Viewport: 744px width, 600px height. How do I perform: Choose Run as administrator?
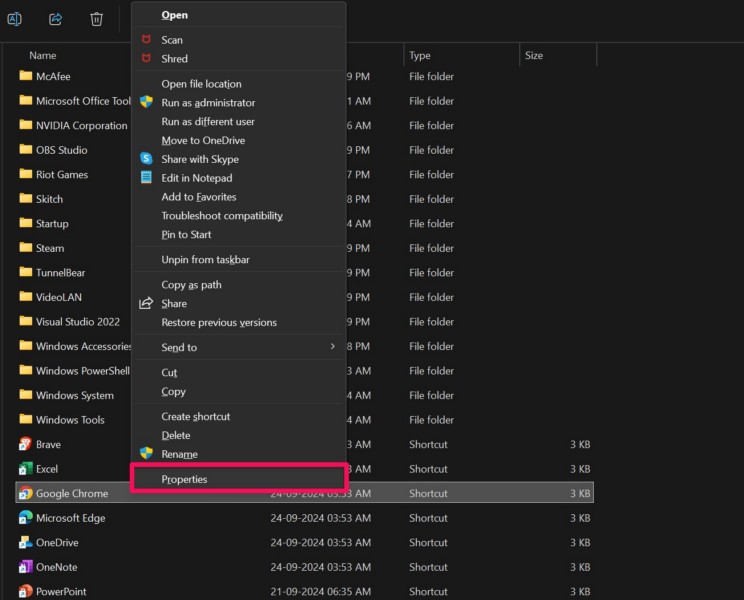pos(208,103)
